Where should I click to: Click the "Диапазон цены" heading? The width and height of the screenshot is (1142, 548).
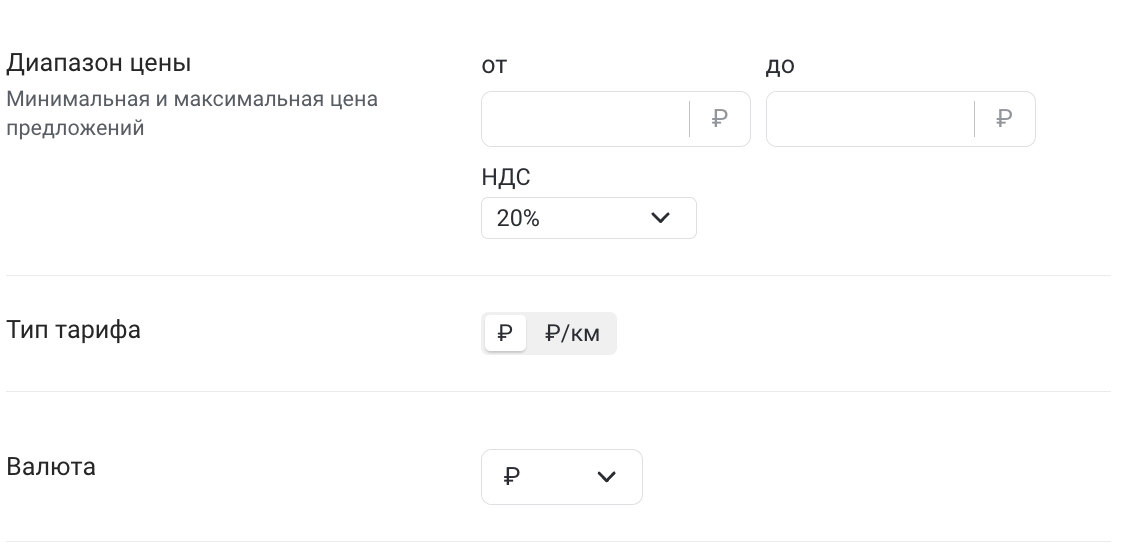(99, 63)
